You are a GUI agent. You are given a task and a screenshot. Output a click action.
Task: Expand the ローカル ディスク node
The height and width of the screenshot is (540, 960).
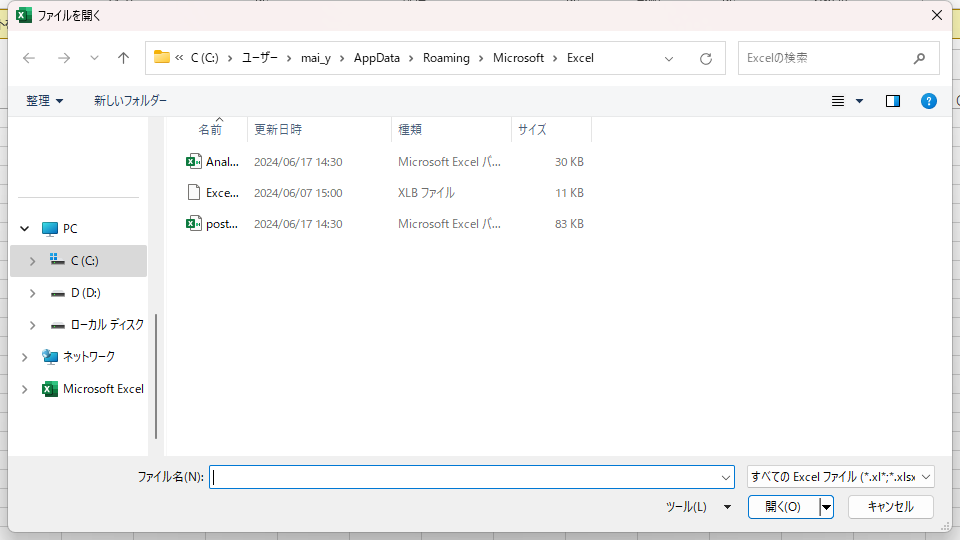point(32,325)
